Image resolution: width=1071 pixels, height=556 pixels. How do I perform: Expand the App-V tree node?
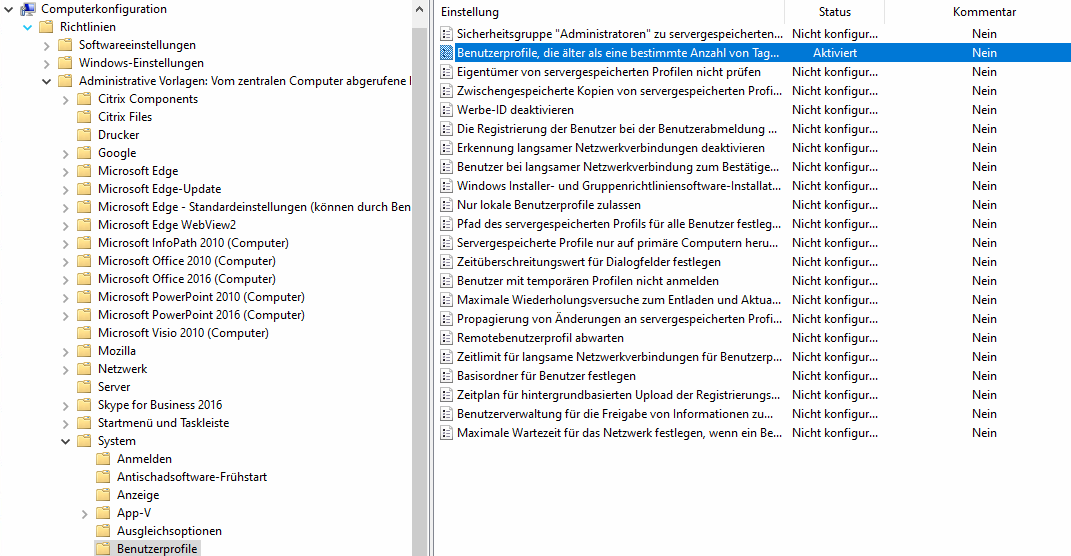pos(85,513)
